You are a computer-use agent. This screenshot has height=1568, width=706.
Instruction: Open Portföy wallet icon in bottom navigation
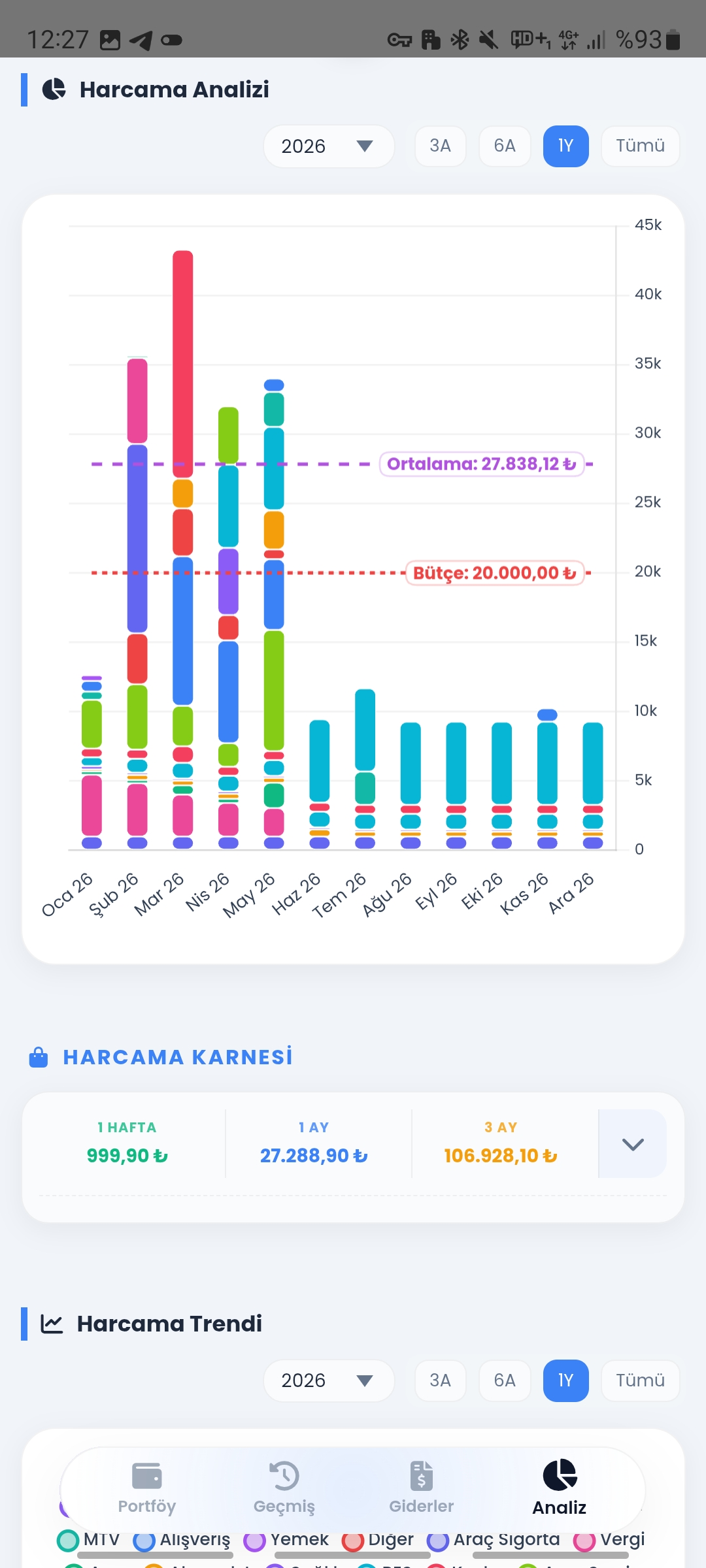coord(147,1475)
